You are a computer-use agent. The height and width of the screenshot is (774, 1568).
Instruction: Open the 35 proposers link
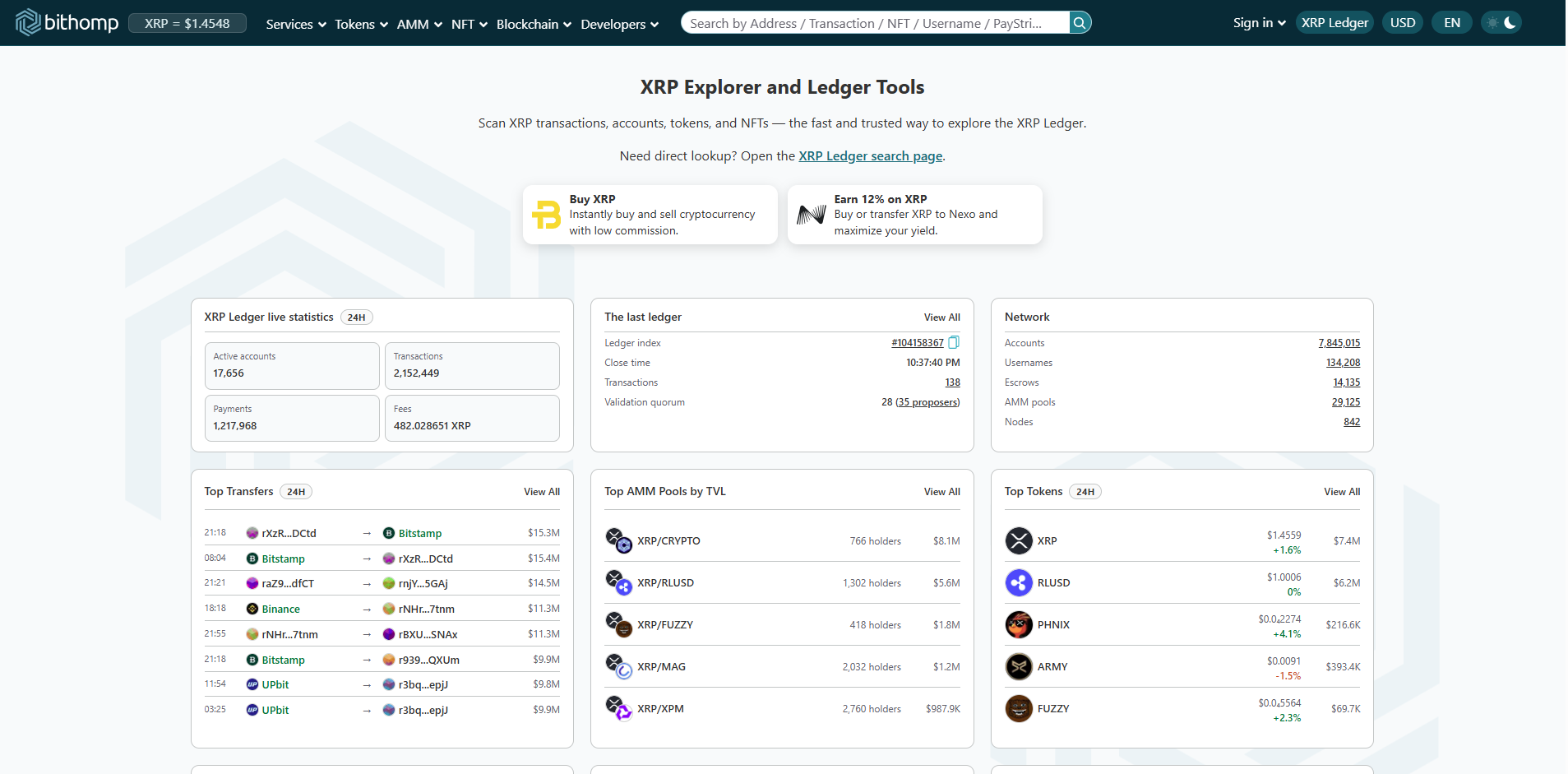pos(927,402)
